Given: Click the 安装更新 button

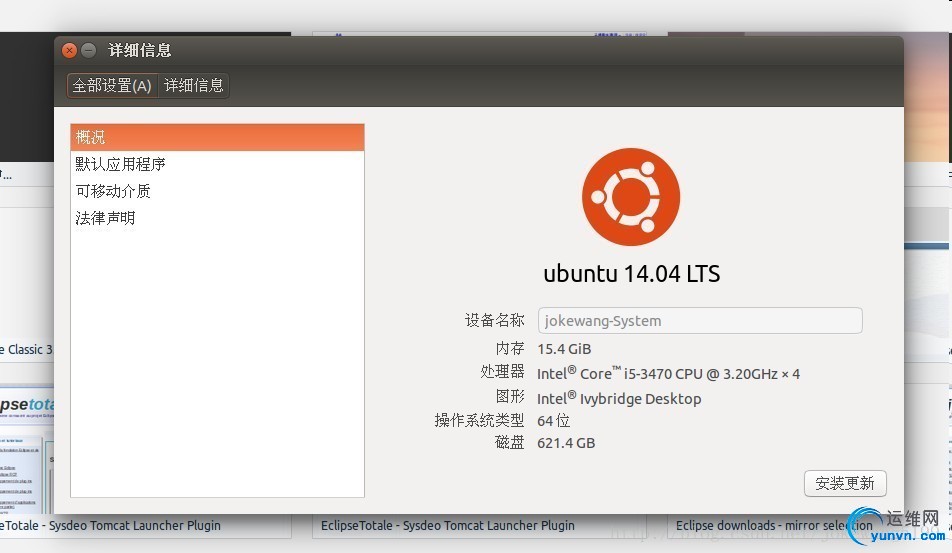Looking at the screenshot, I should click(x=845, y=483).
